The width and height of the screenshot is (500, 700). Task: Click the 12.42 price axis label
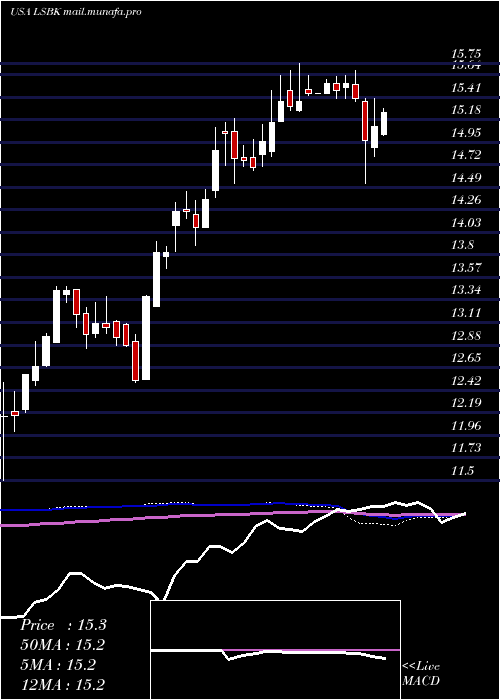[466, 380]
